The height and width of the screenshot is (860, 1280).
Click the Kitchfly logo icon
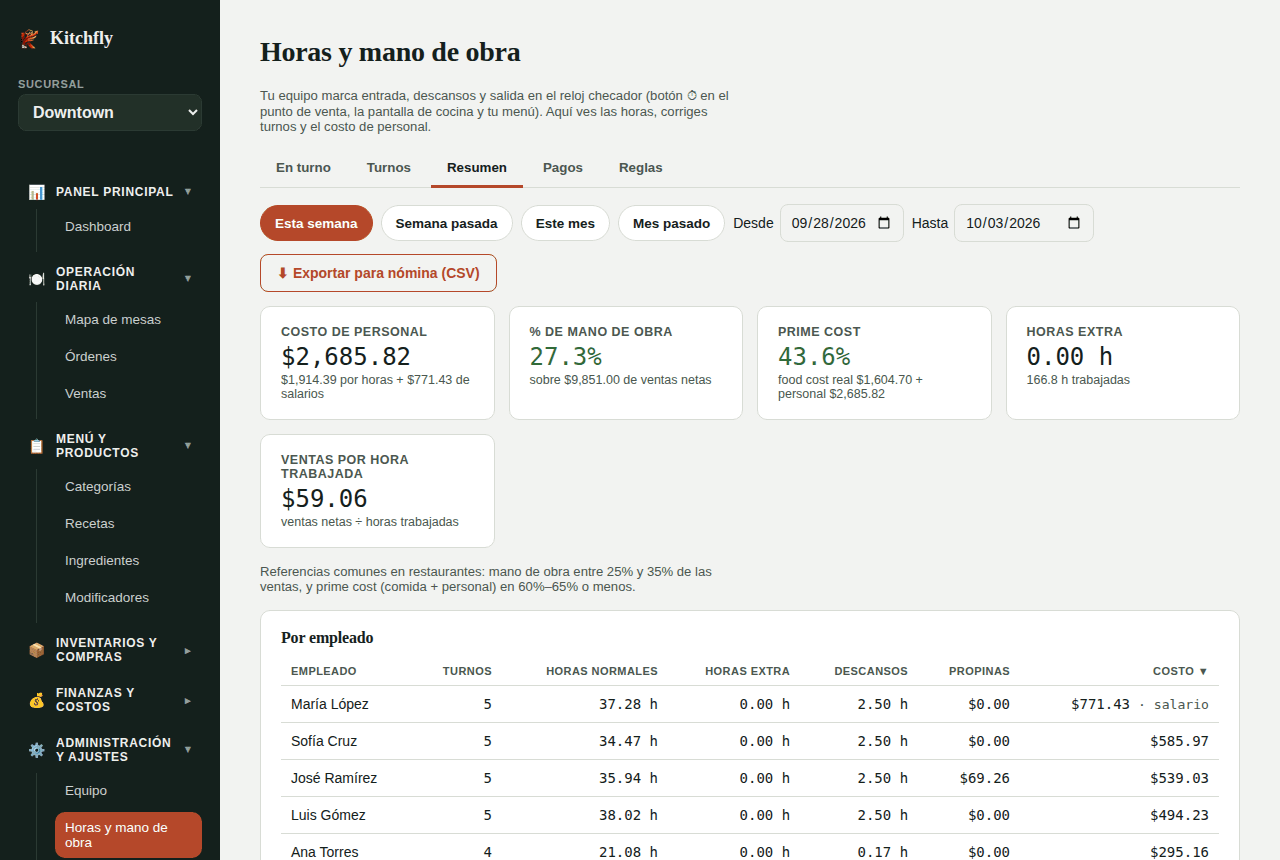point(28,39)
